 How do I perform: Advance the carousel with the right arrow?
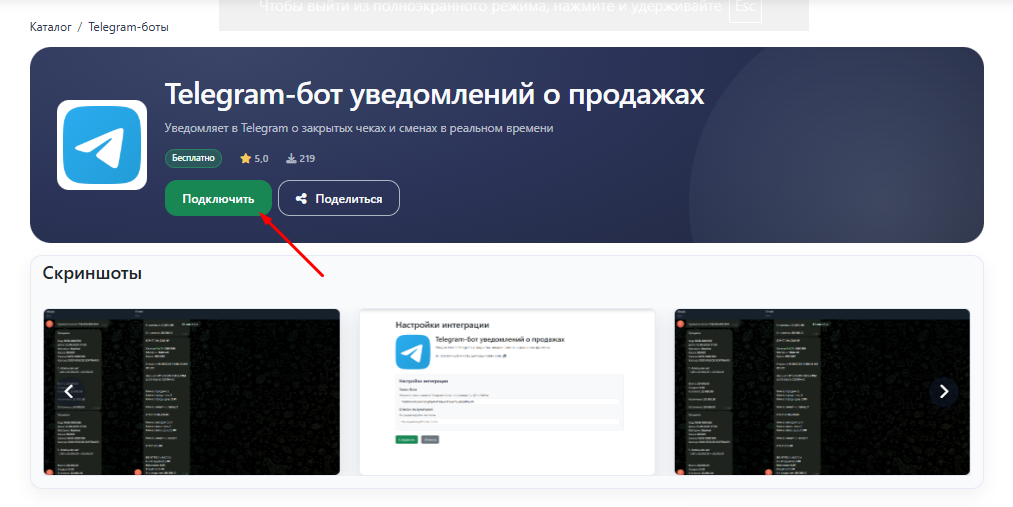click(943, 392)
